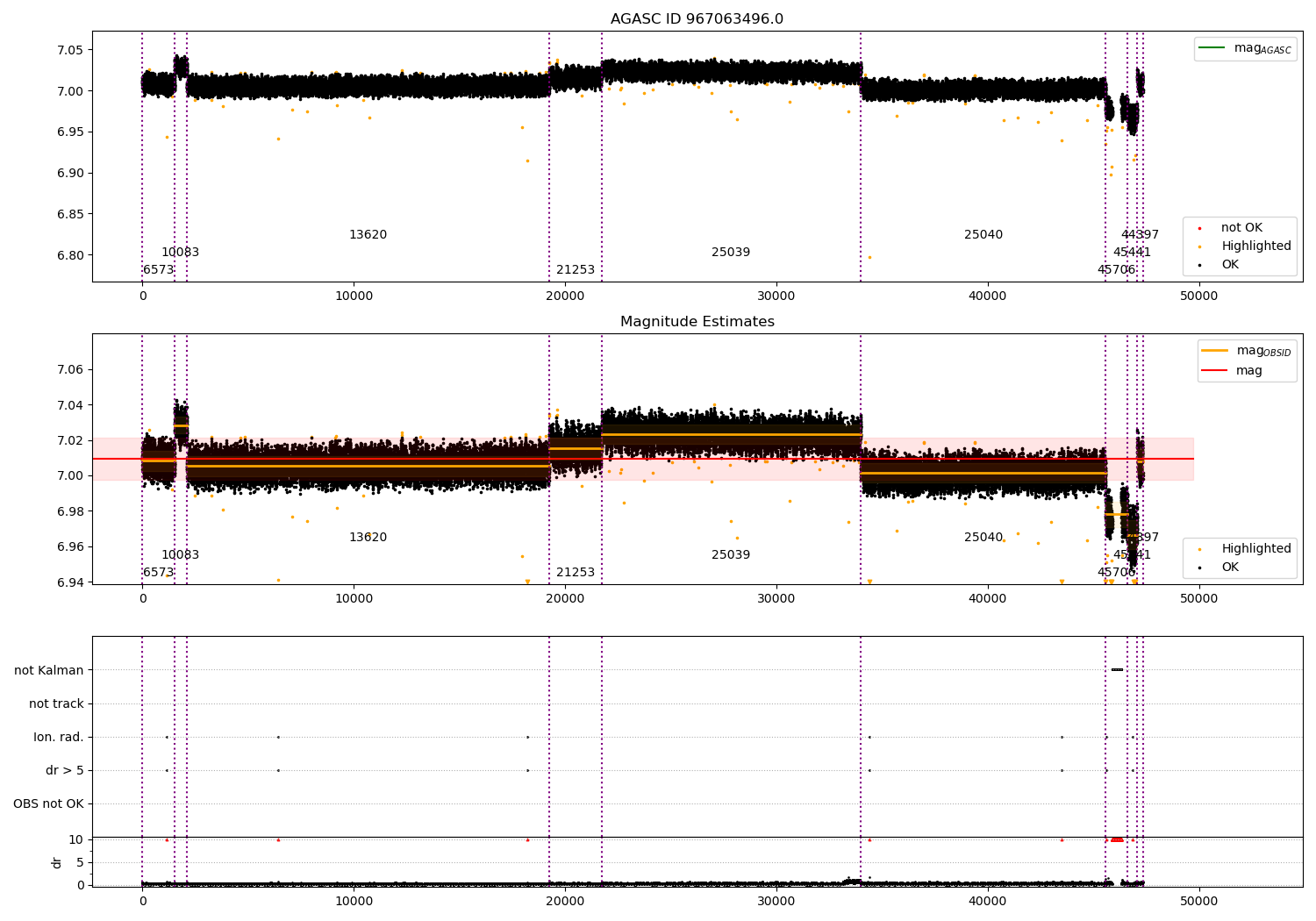Click the 40000 x-axis tick in top plot
Screen dimensions: 1316x921
click(x=988, y=296)
